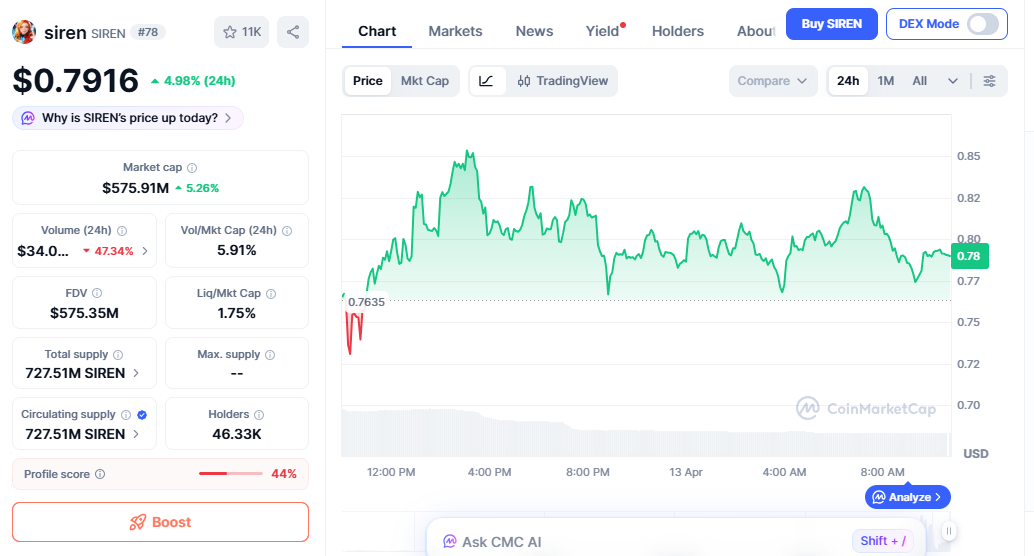1034x556 pixels.
Task: Toggle the DEX Mode switch
Action: click(983, 24)
